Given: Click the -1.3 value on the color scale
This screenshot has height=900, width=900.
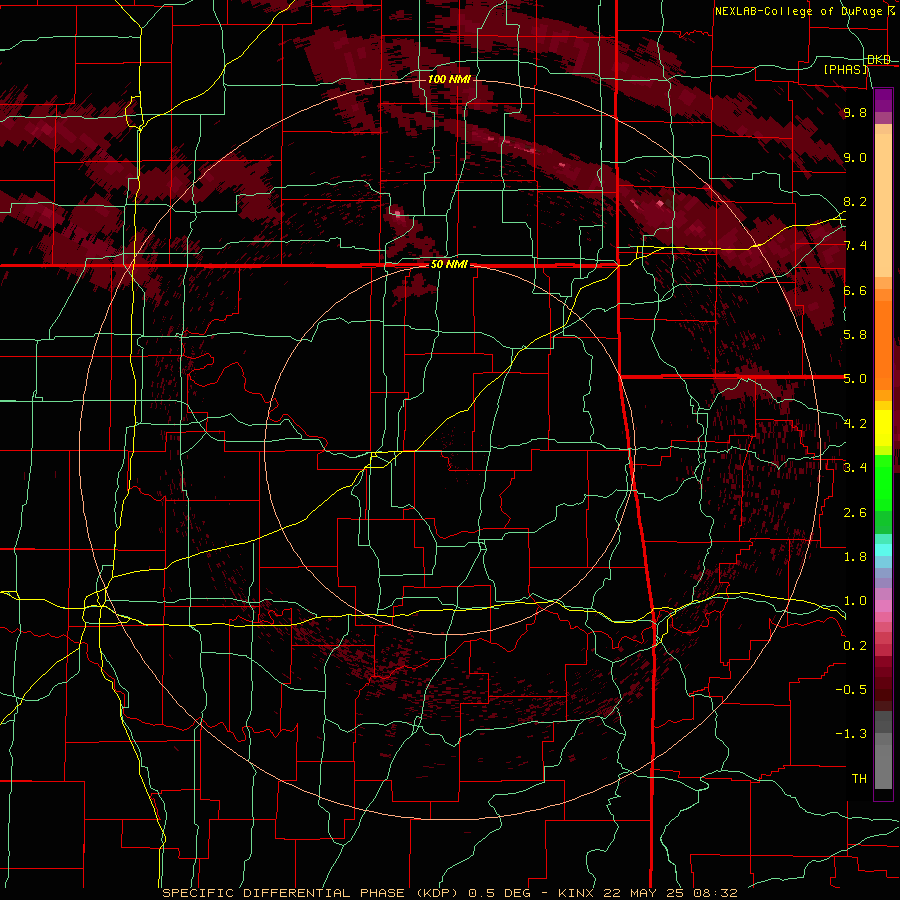Looking at the screenshot, I should pyautogui.click(x=851, y=734).
